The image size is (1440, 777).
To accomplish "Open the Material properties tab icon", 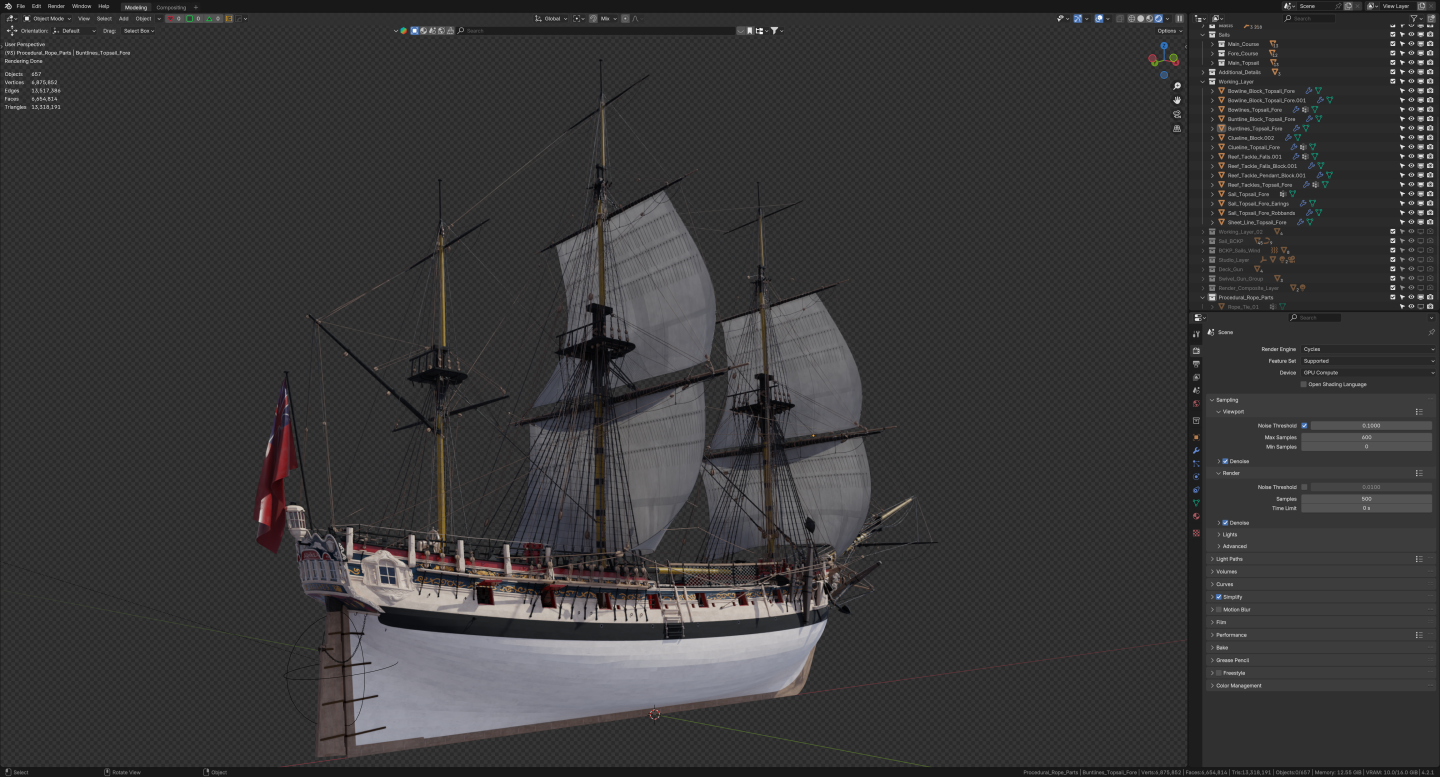I will click(1196, 516).
